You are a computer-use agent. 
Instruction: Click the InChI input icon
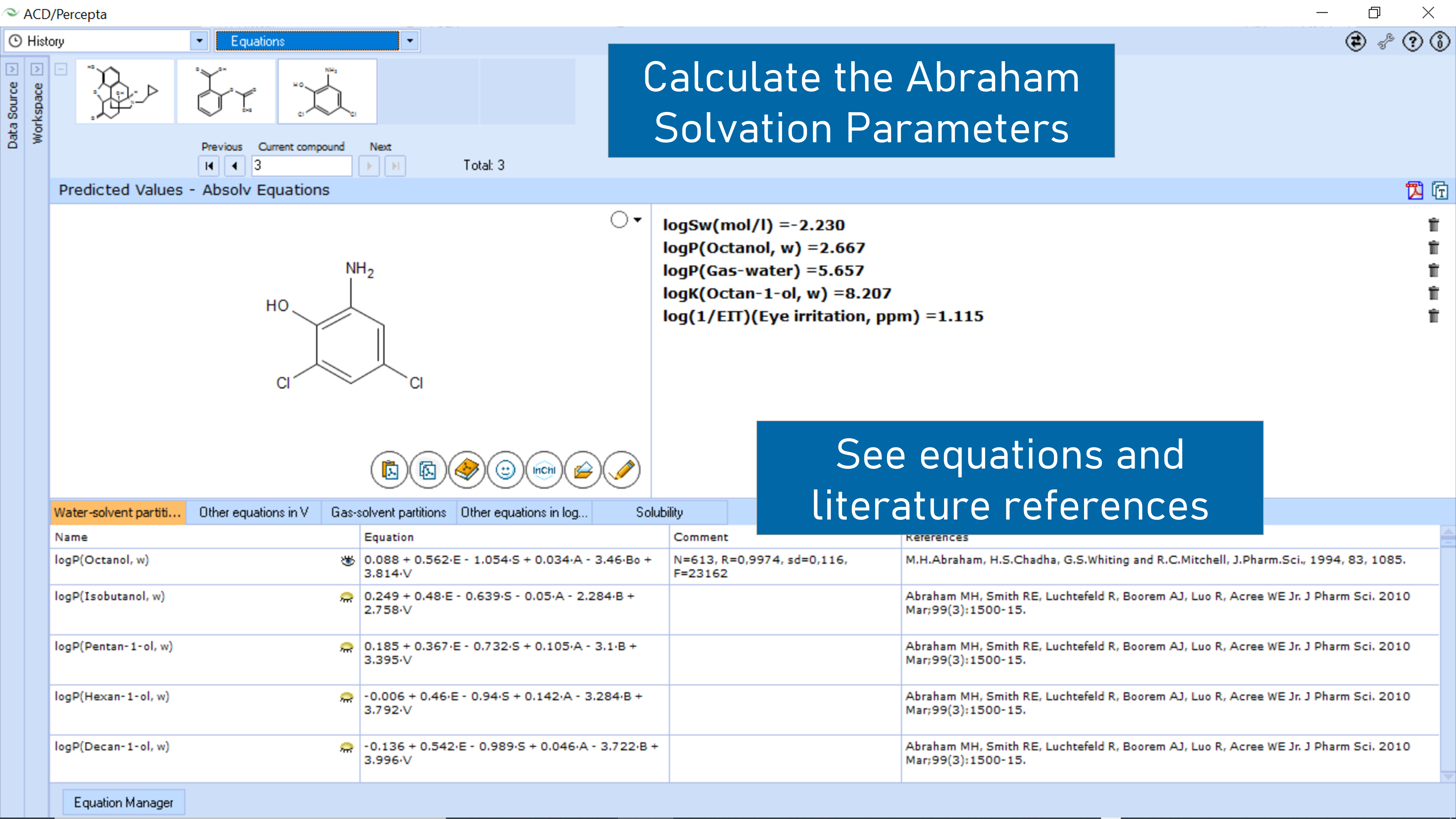(x=544, y=470)
